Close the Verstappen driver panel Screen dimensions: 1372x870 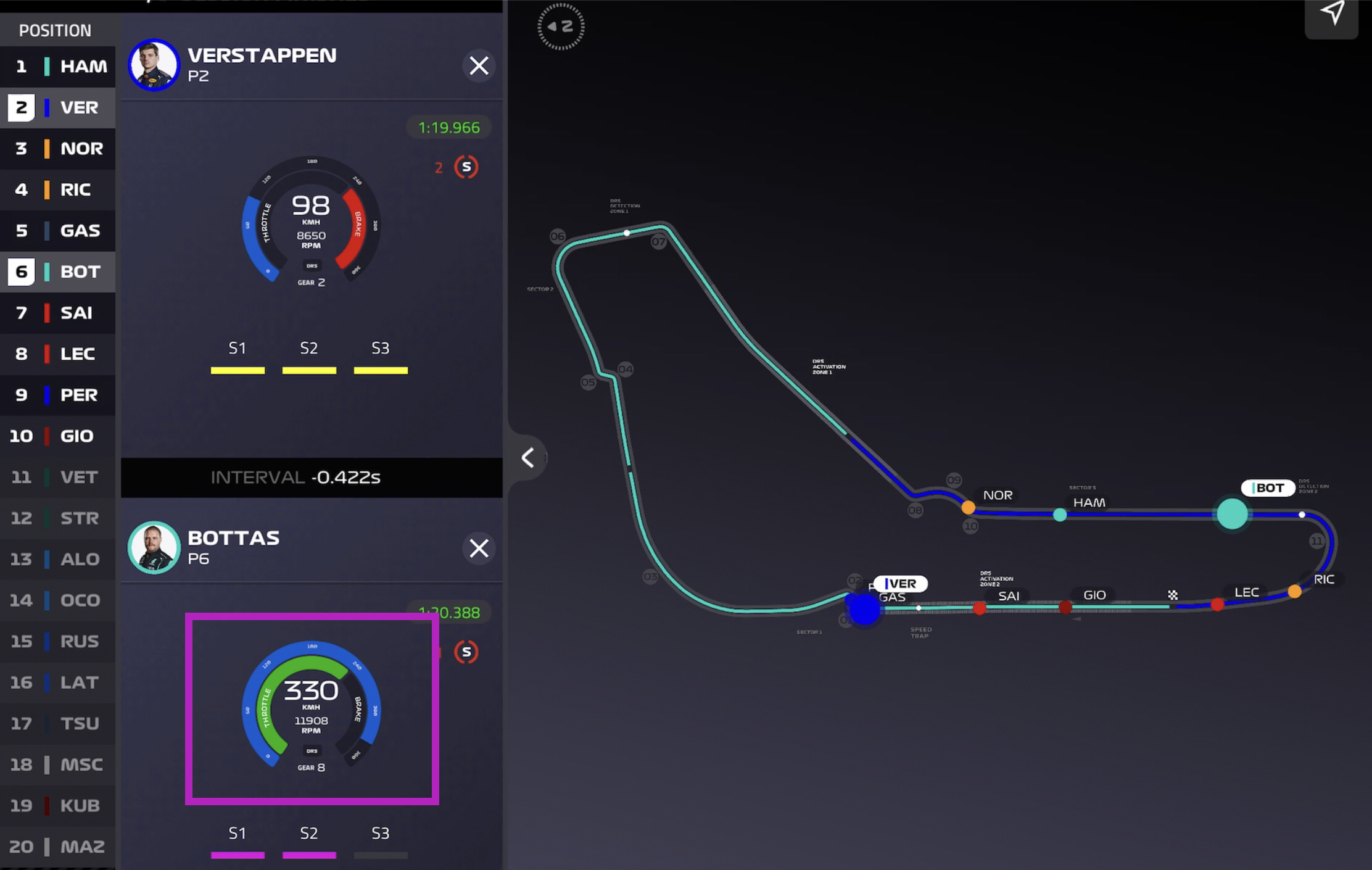pos(479,65)
